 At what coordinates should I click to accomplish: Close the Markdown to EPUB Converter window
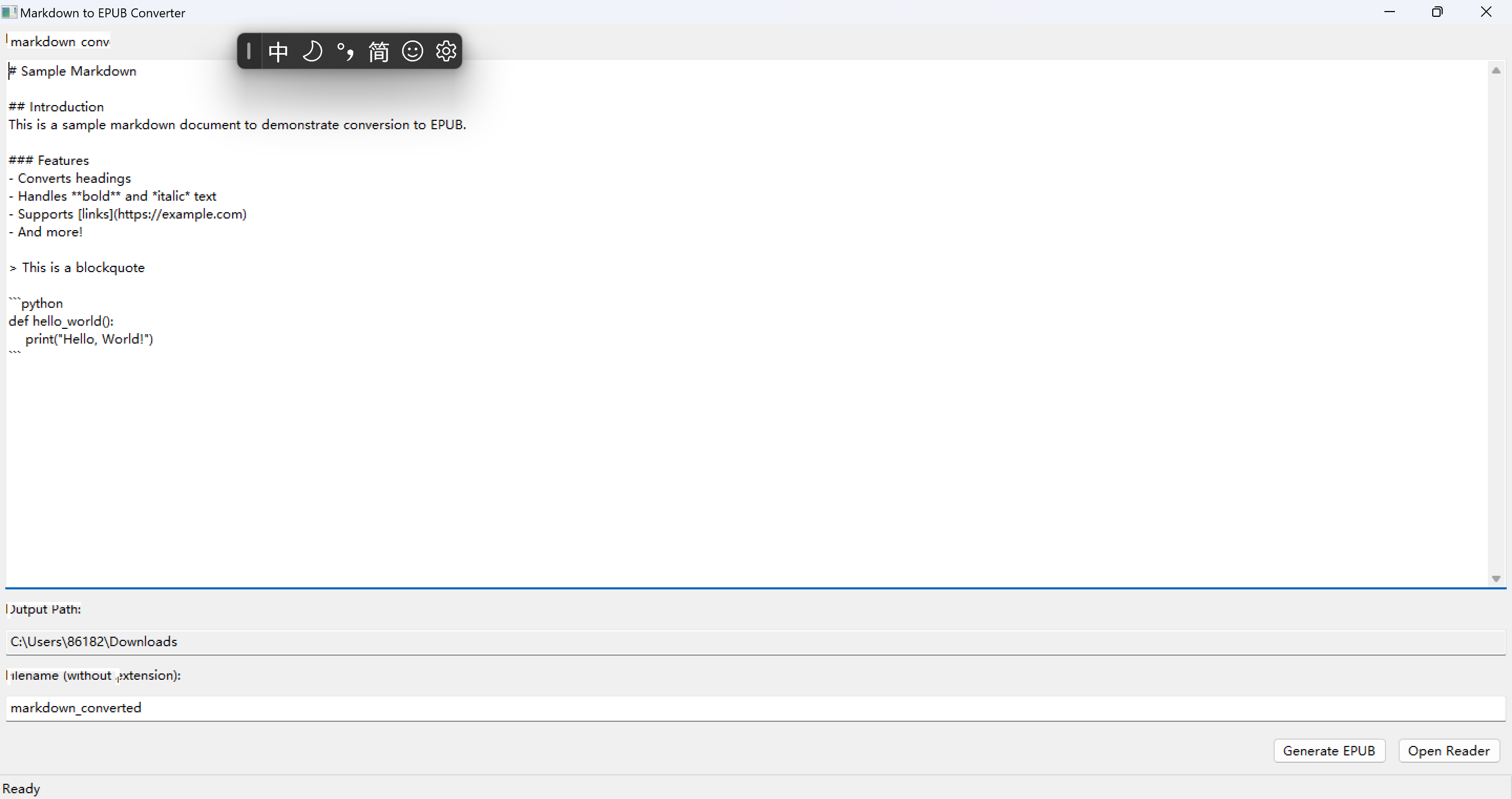coord(1486,12)
